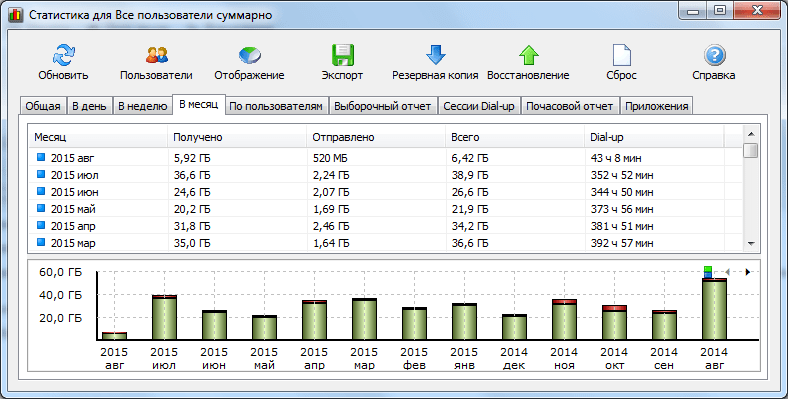Click the chart's left navigation arrow

pos(728,272)
